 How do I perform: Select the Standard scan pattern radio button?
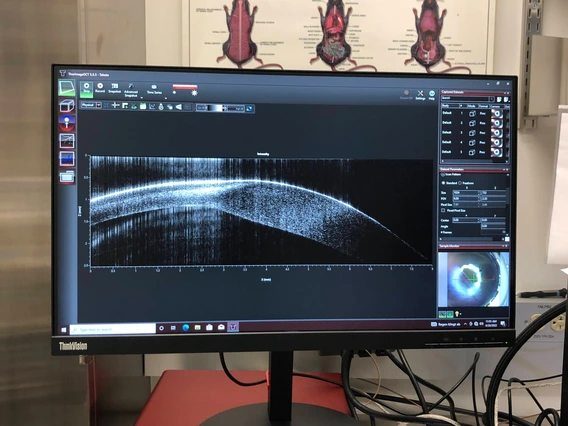[x=443, y=183]
